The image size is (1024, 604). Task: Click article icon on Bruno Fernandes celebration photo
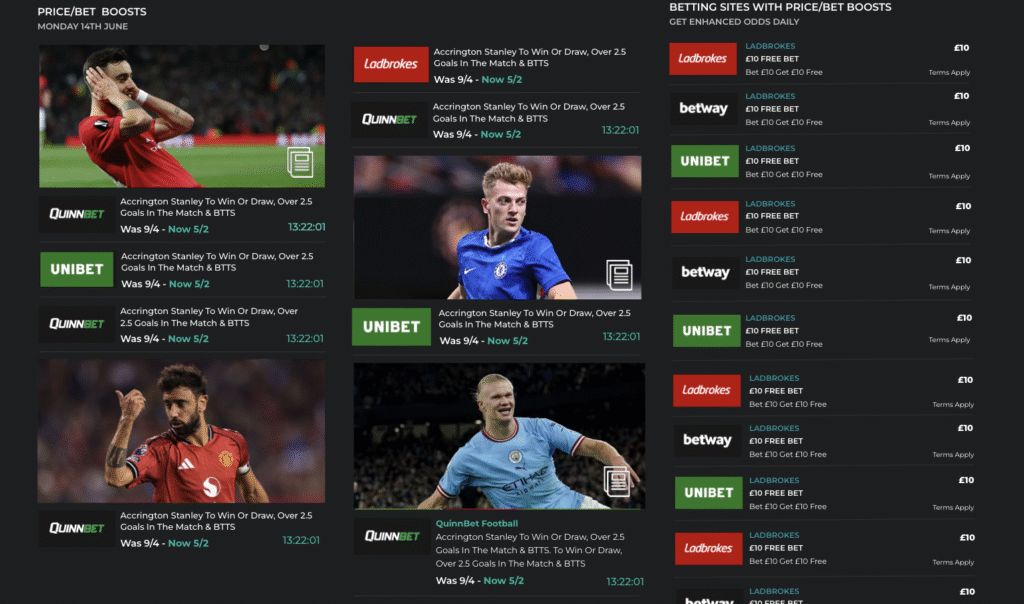[x=300, y=162]
